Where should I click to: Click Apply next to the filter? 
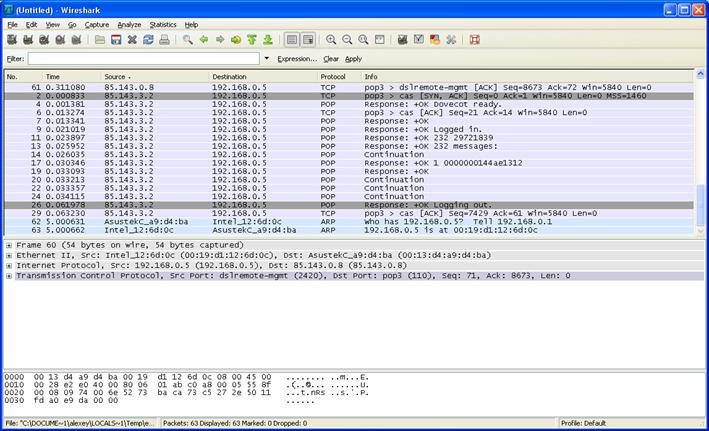point(354,59)
